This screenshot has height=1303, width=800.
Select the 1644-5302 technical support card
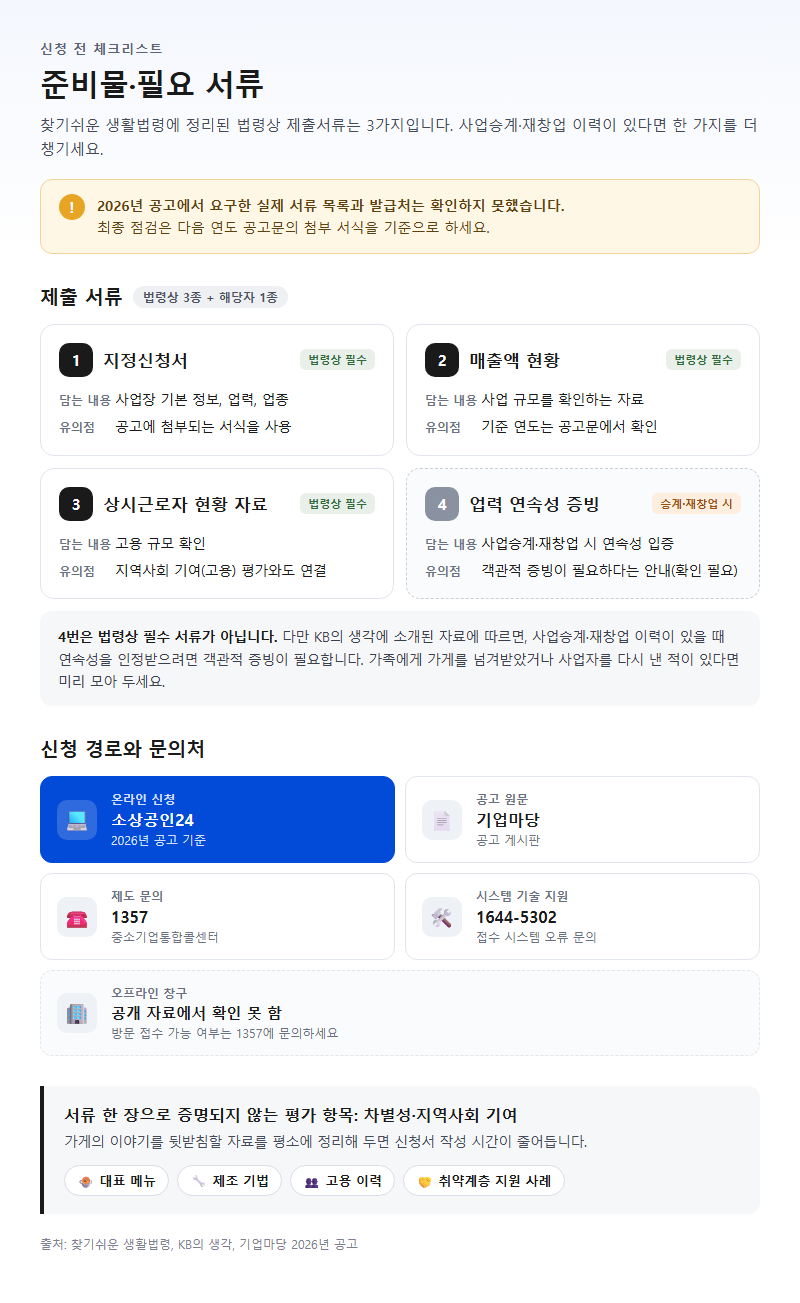pos(582,916)
